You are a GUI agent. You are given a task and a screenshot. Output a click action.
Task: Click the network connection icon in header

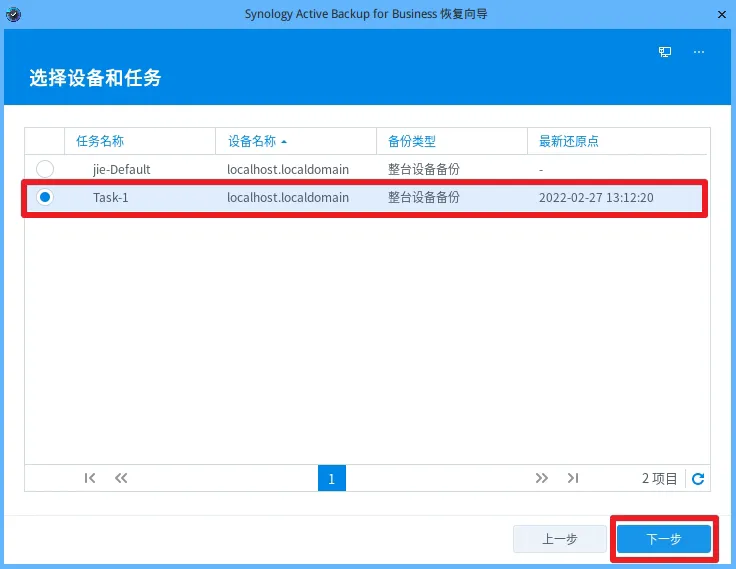click(x=665, y=52)
